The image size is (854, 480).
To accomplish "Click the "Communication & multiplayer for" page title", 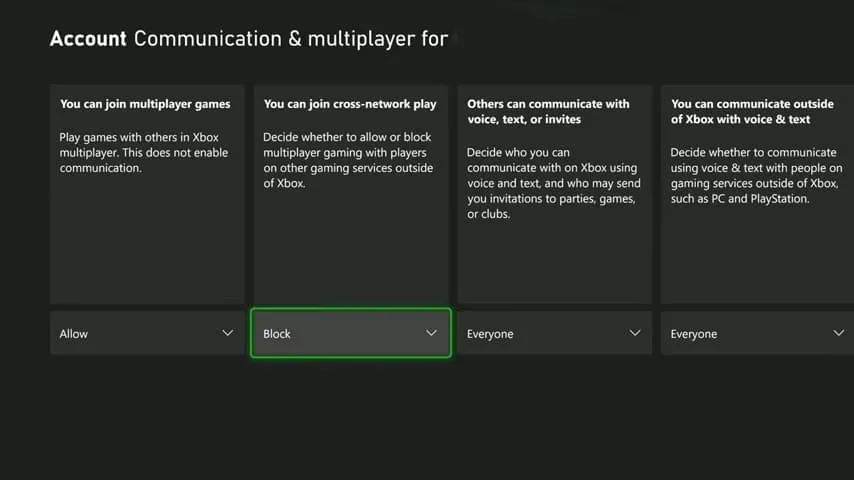I will (x=290, y=39).
